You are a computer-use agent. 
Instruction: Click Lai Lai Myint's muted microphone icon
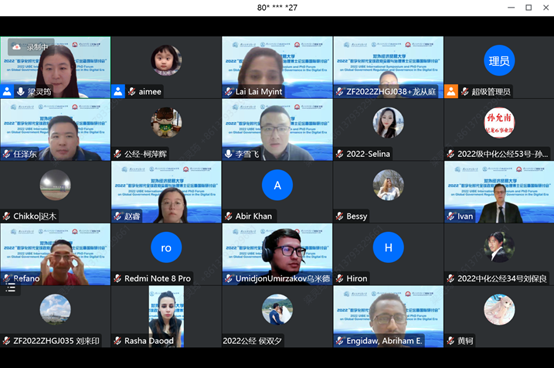coord(229,92)
